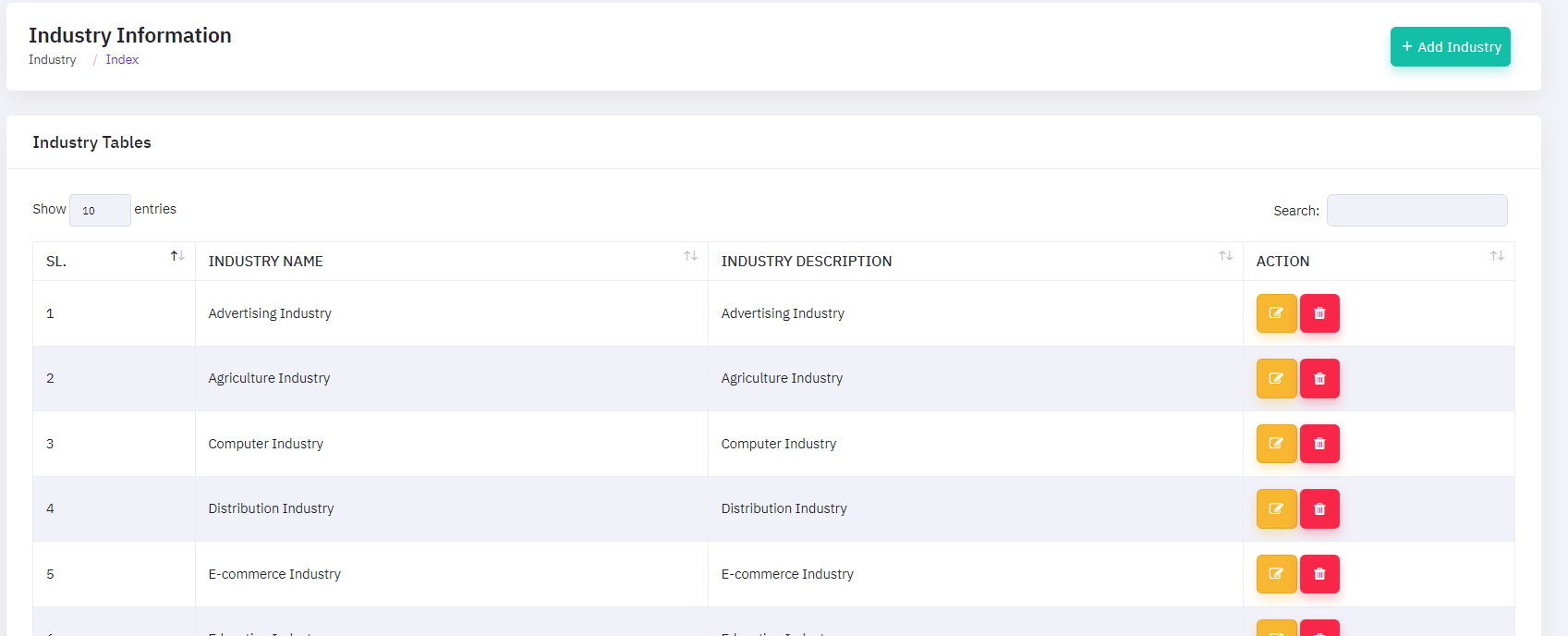
Task: Sort by Industry Name column
Action: [x=690, y=256]
